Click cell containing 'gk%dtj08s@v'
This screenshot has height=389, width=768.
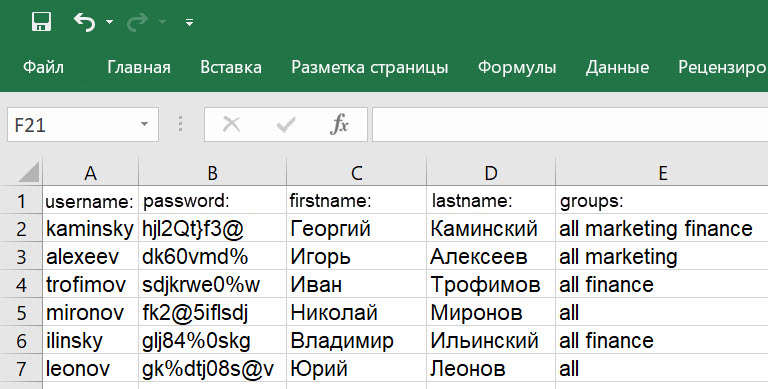pos(212,368)
